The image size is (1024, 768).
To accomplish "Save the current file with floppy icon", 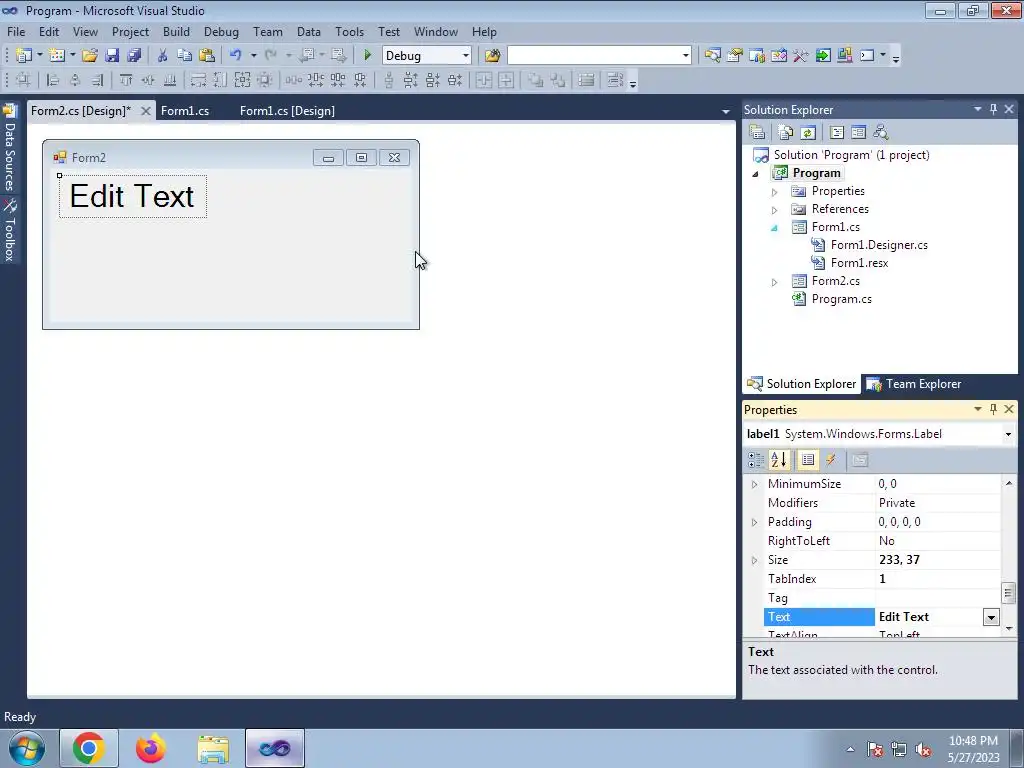I will [x=112, y=56].
